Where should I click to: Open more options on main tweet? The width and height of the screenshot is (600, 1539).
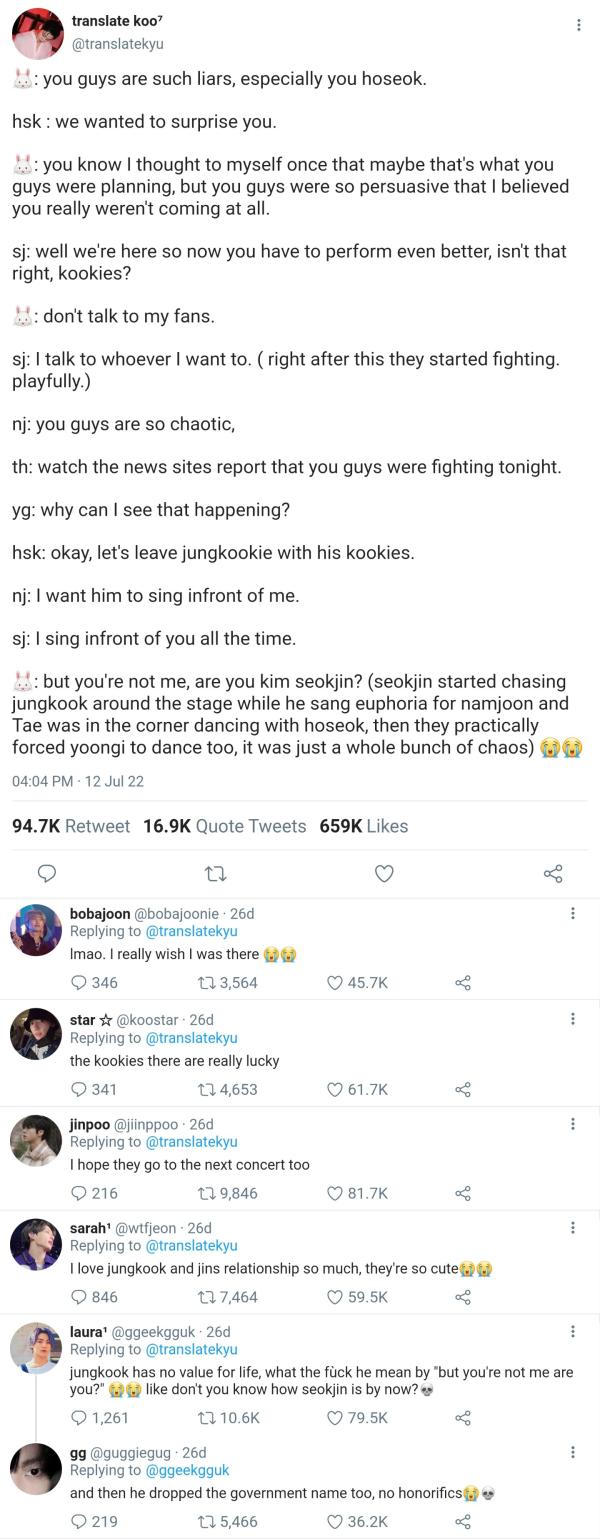coord(578,26)
